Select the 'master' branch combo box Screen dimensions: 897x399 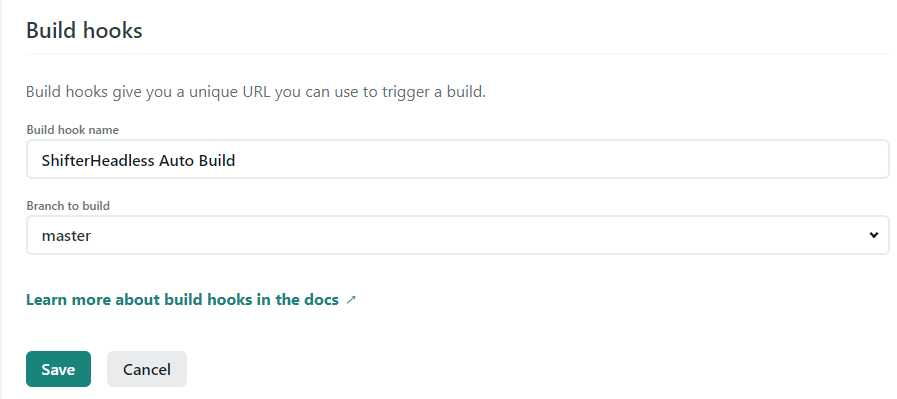tap(458, 235)
